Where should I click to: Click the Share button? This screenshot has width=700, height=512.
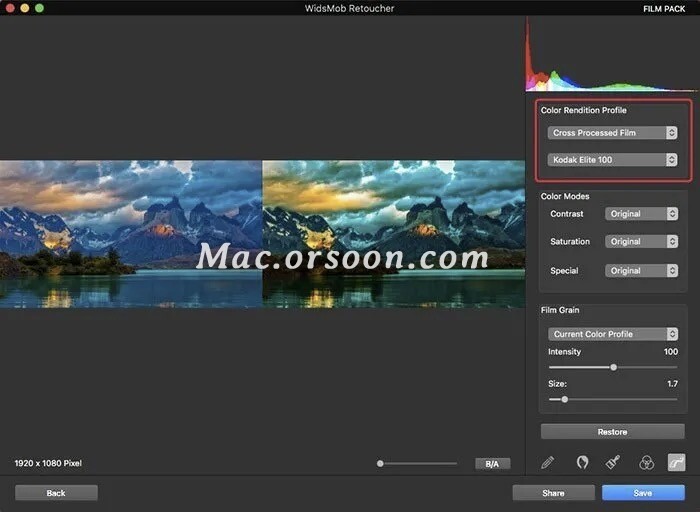553,493
